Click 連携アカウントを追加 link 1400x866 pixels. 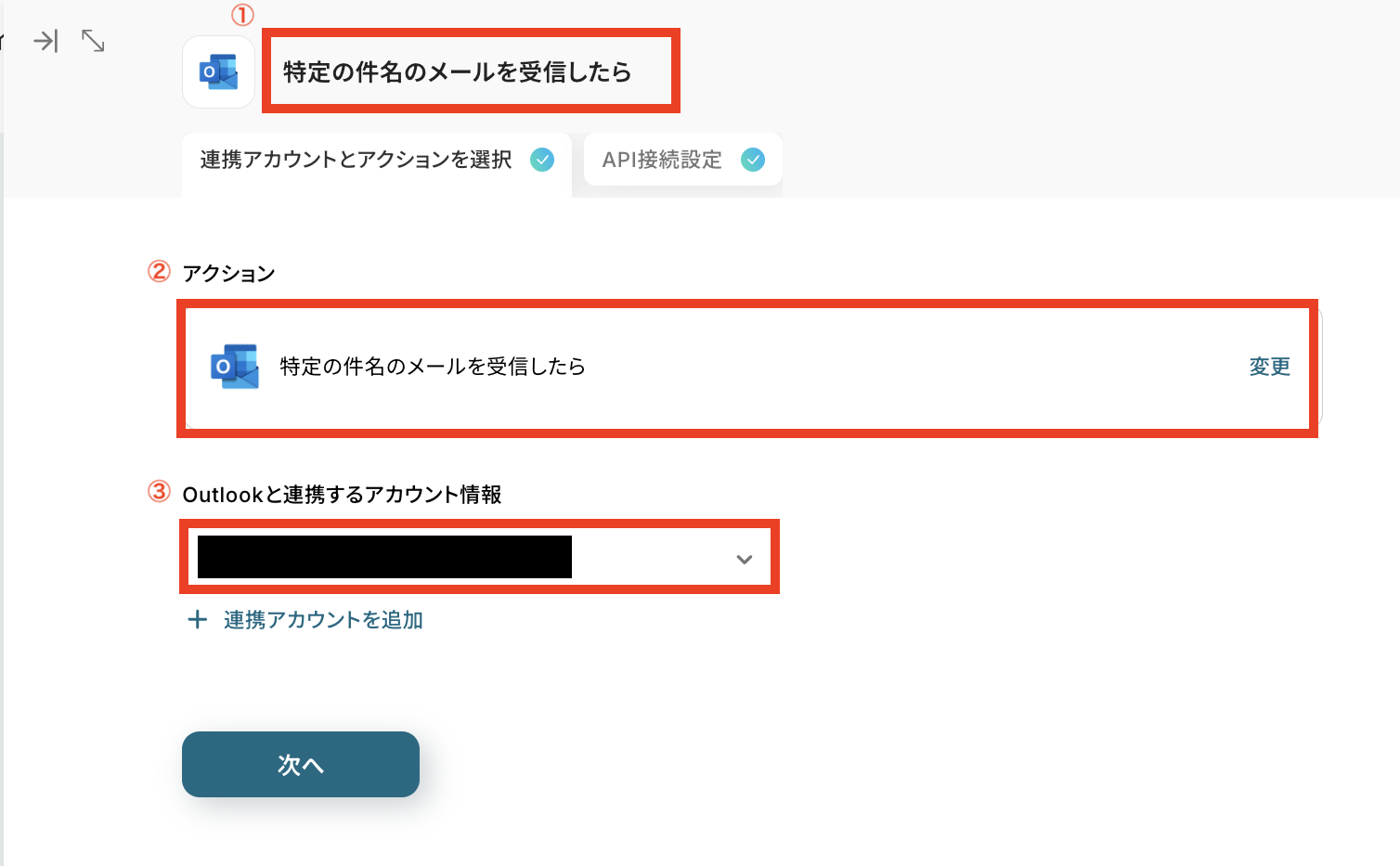323,620
